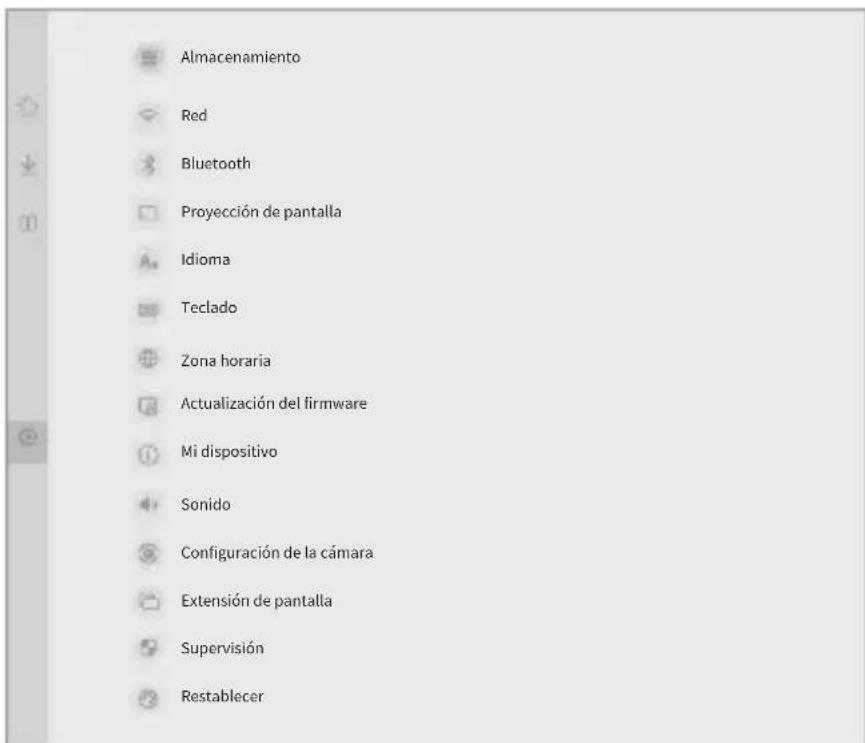Click the Configuración de la cámara icon
Image resolution: width=865 pixels, height=743 pixels.
click(x=148, y=553)
